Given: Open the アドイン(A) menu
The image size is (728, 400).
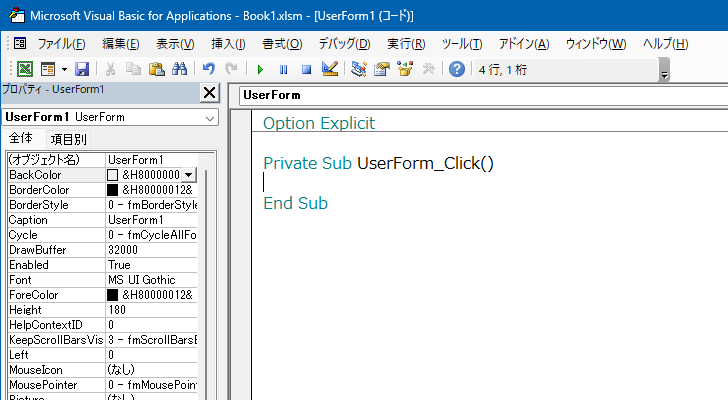Looking at the screenshot, I should pyautogui.click(x=524, y=44).
